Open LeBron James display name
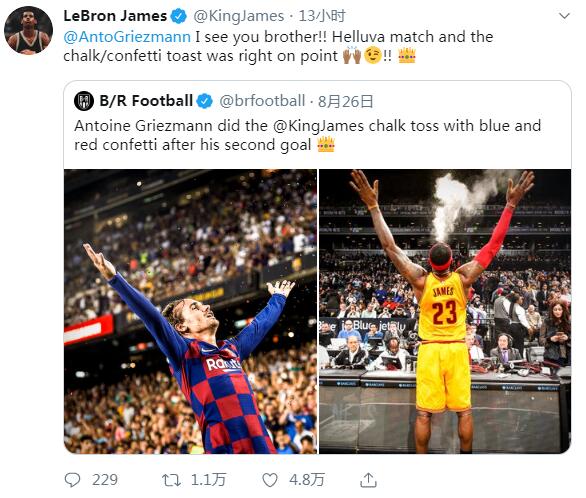586x498 pixels. (x=115, y=16)
